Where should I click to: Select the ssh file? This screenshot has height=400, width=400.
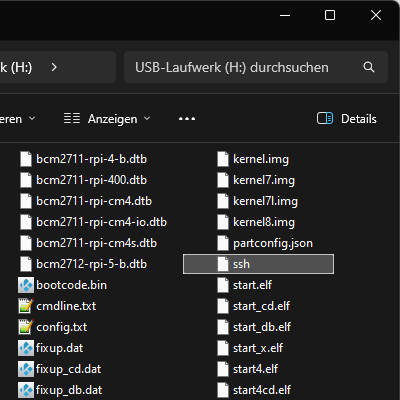258,264
